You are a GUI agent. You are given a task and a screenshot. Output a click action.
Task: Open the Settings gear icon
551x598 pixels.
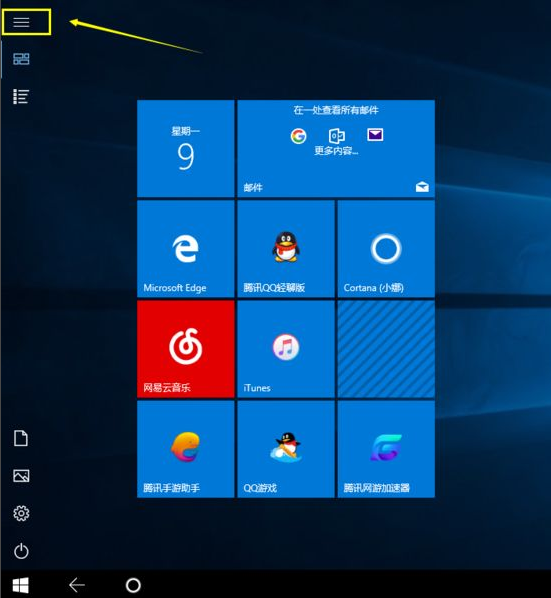click(21, 513)
